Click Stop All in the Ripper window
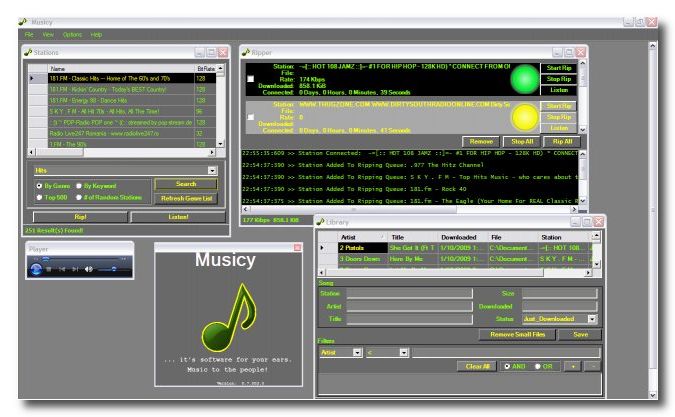675x417 pixels. tap(522, 142)
